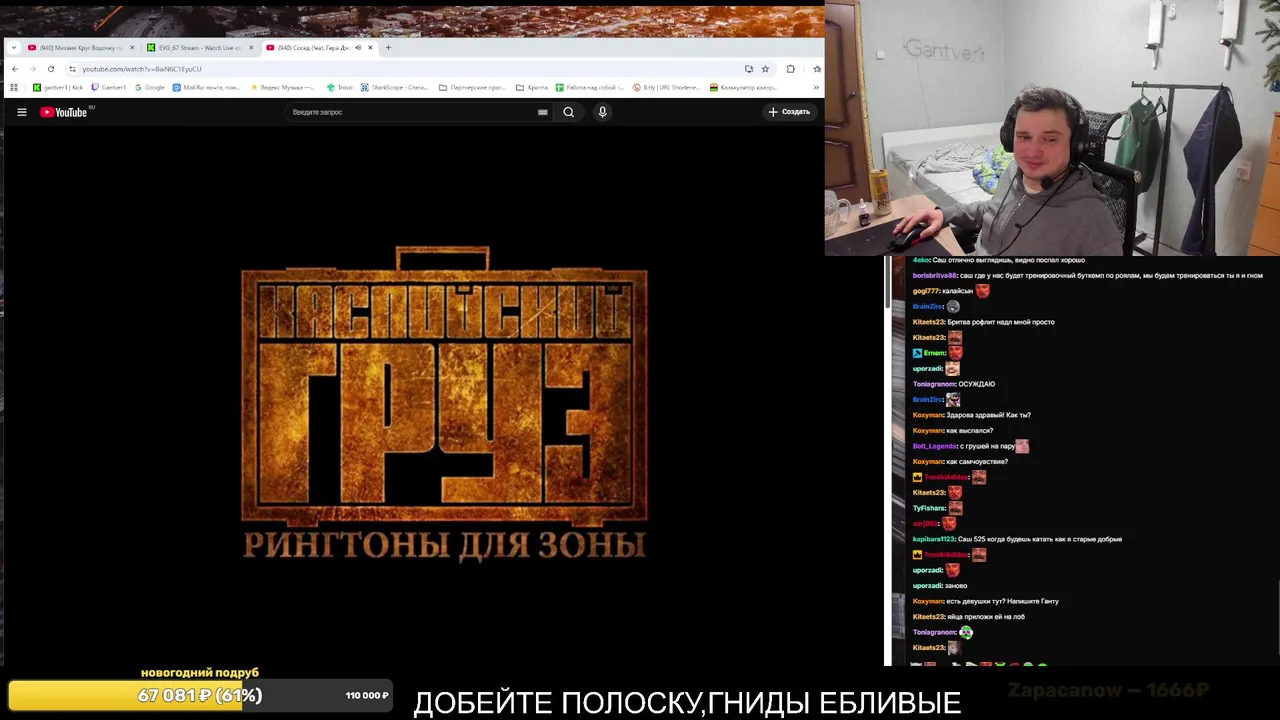Click the Создать create button

click(x=789, y=112)
